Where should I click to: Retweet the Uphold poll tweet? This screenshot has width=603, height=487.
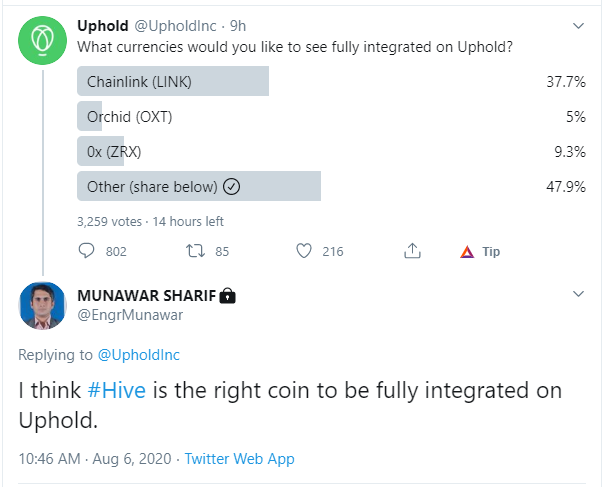tap(195, 251)
